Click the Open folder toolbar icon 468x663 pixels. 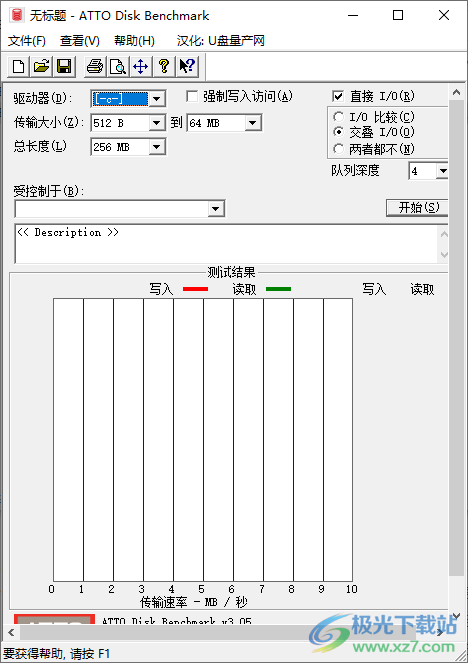point(41,66)
